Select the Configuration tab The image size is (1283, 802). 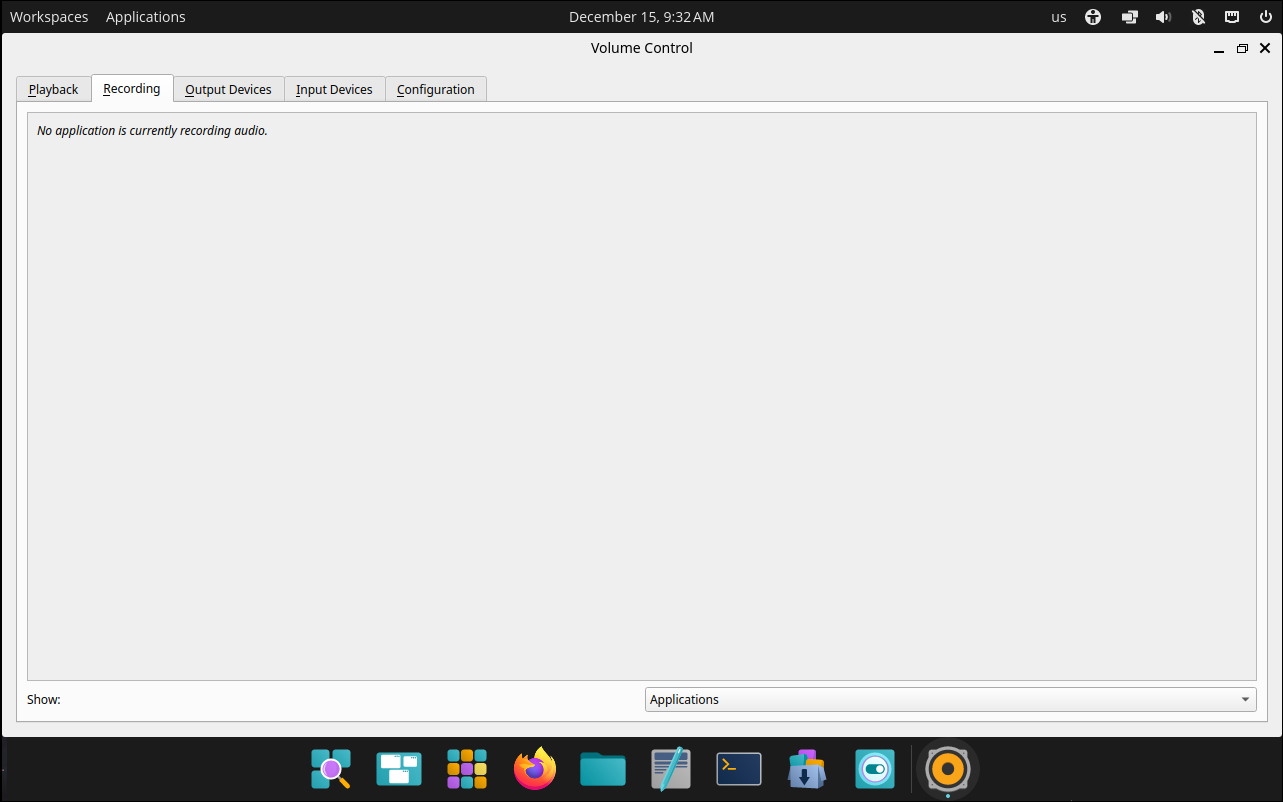(435, 89)
